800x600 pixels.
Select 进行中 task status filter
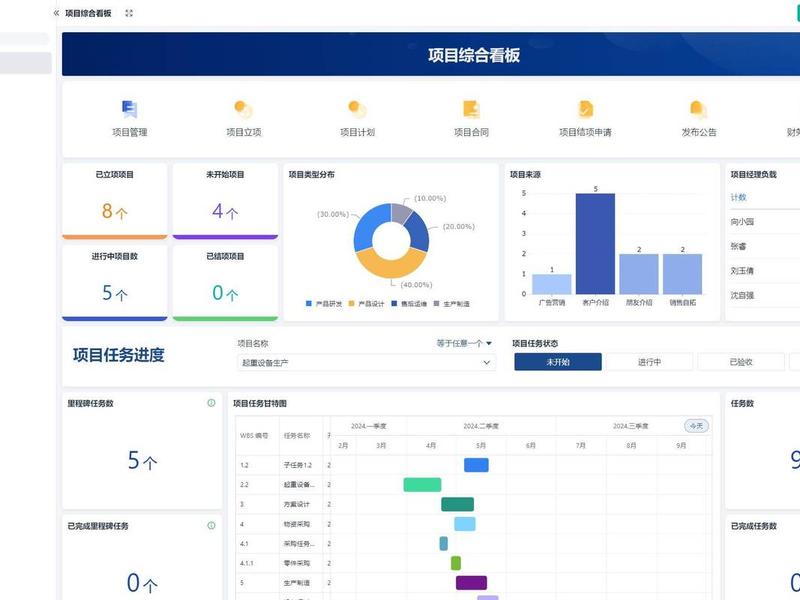[x=649, y=362]
